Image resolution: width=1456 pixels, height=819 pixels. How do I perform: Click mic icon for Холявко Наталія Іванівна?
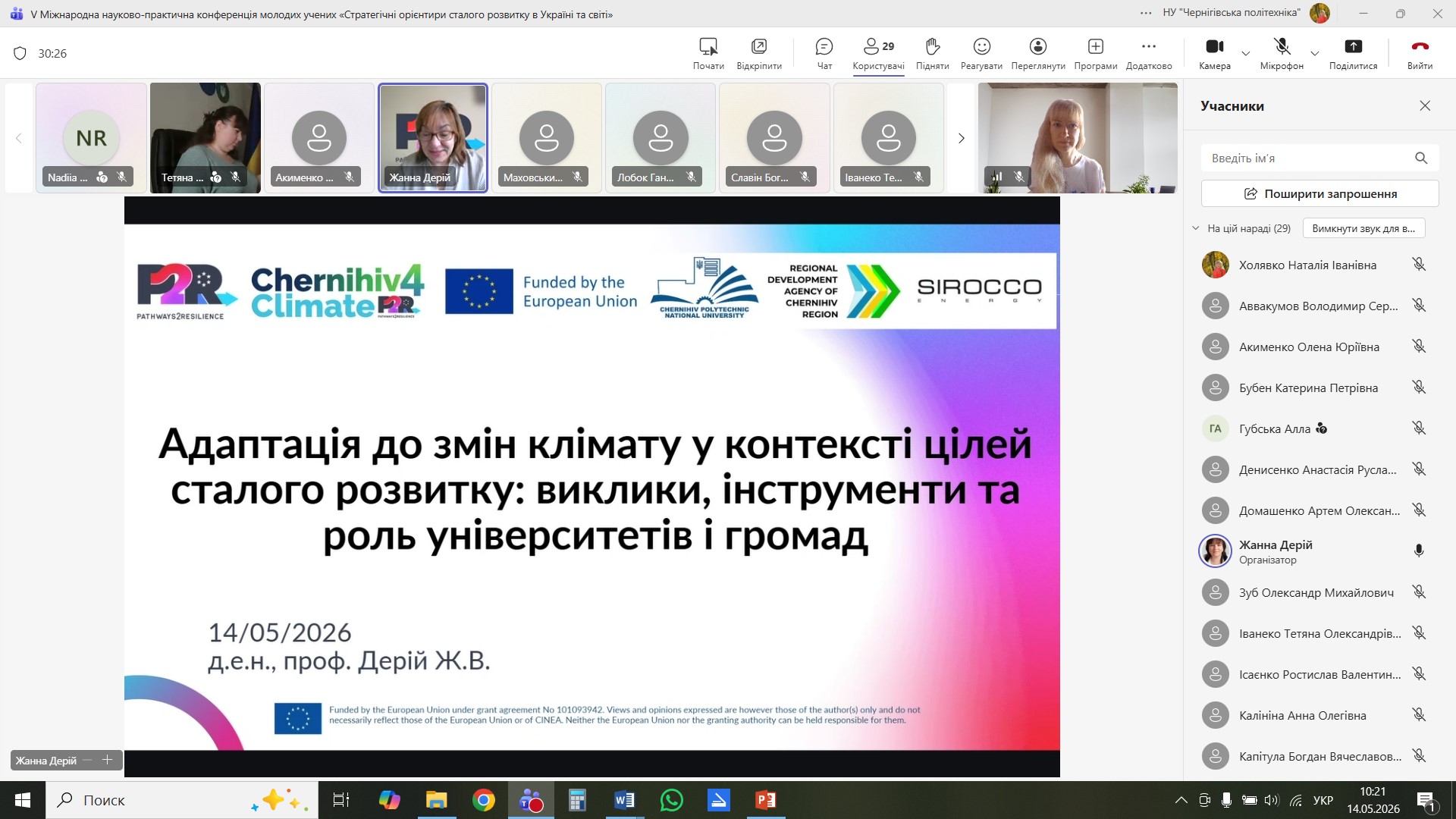coord(1419,265)
